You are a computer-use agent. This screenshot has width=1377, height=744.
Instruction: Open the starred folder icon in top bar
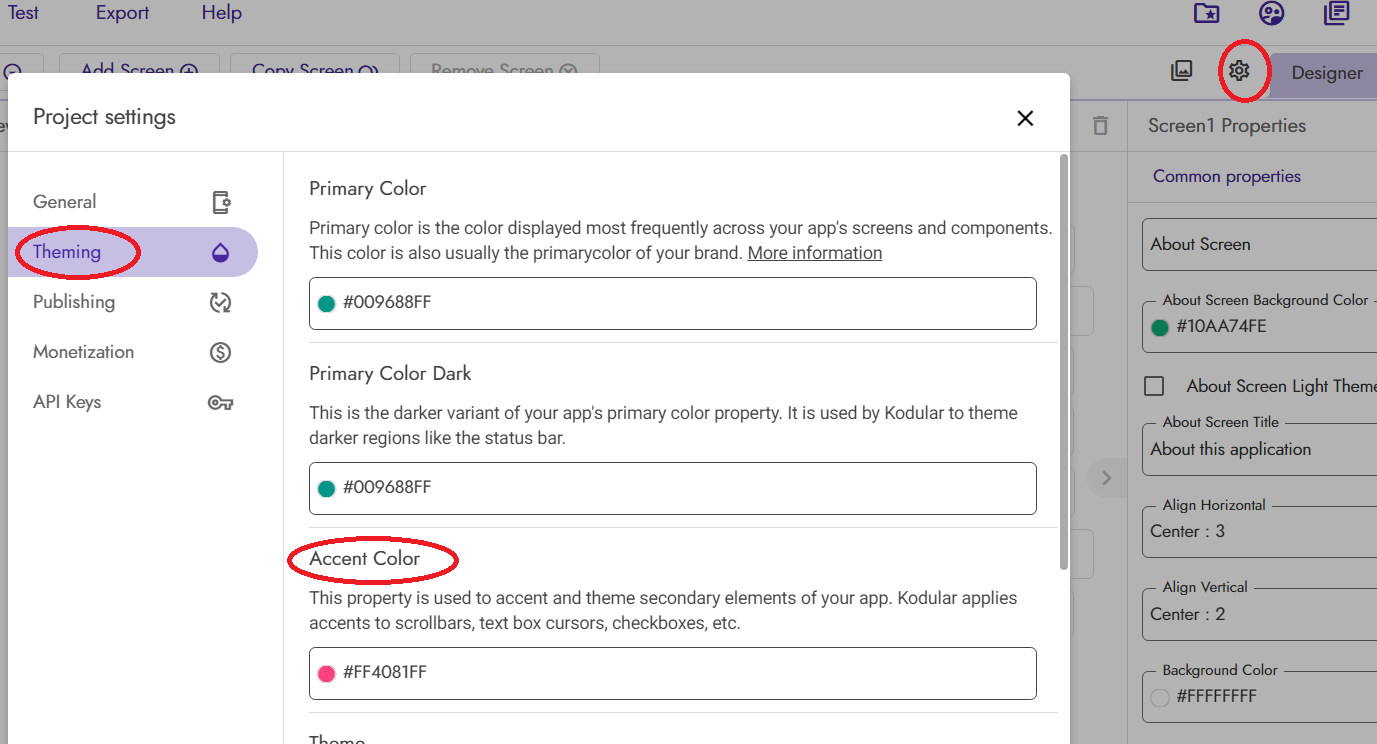click(x=1207, y=13)
